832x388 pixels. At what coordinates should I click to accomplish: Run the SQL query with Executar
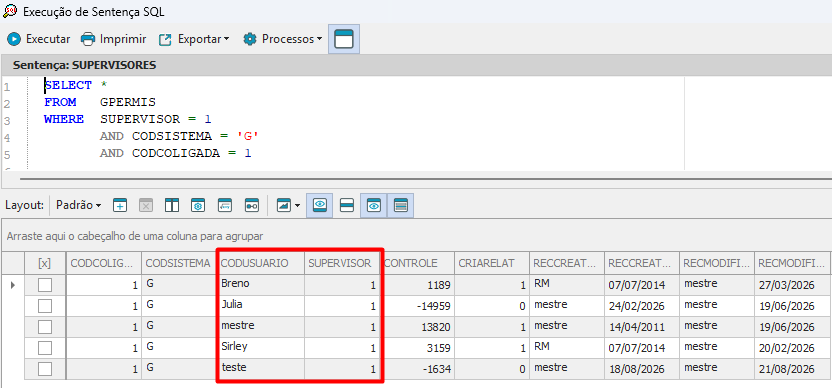coord(38,39)
